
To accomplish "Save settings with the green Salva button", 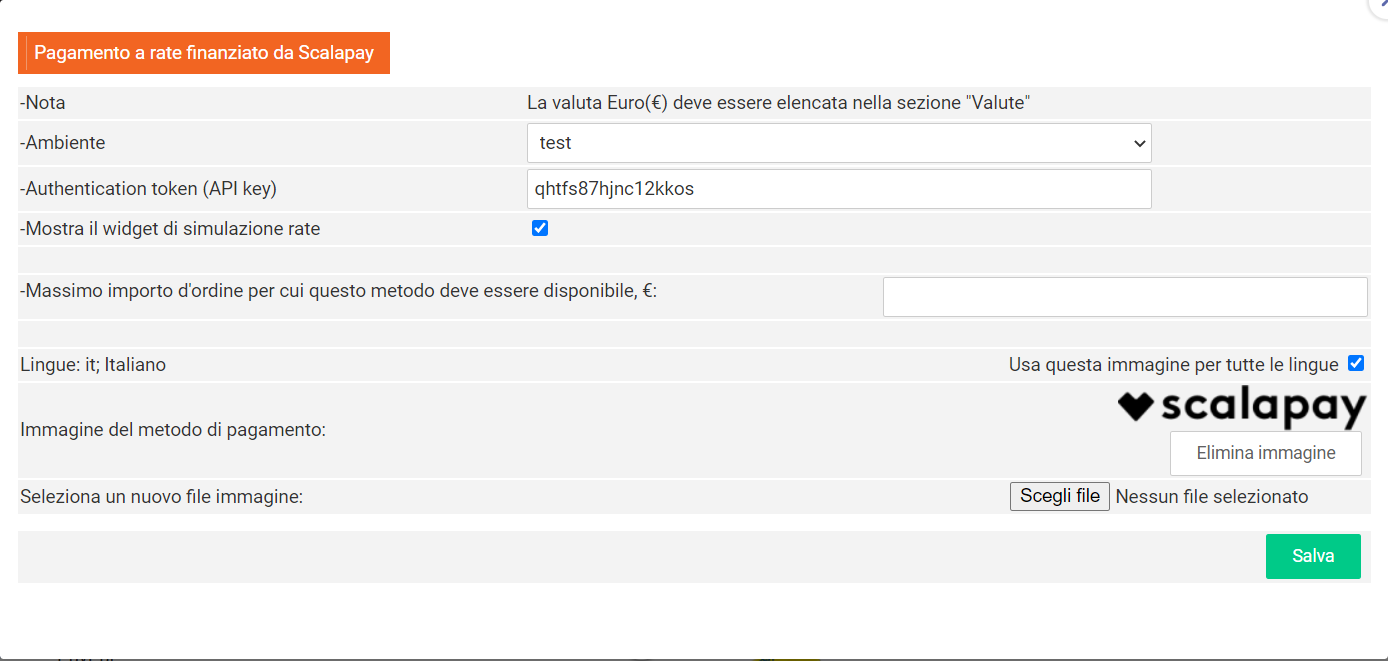I will 1313,556.
